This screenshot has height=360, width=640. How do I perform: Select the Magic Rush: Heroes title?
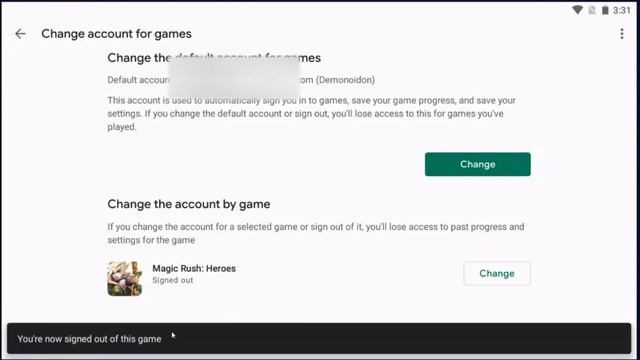194,269
